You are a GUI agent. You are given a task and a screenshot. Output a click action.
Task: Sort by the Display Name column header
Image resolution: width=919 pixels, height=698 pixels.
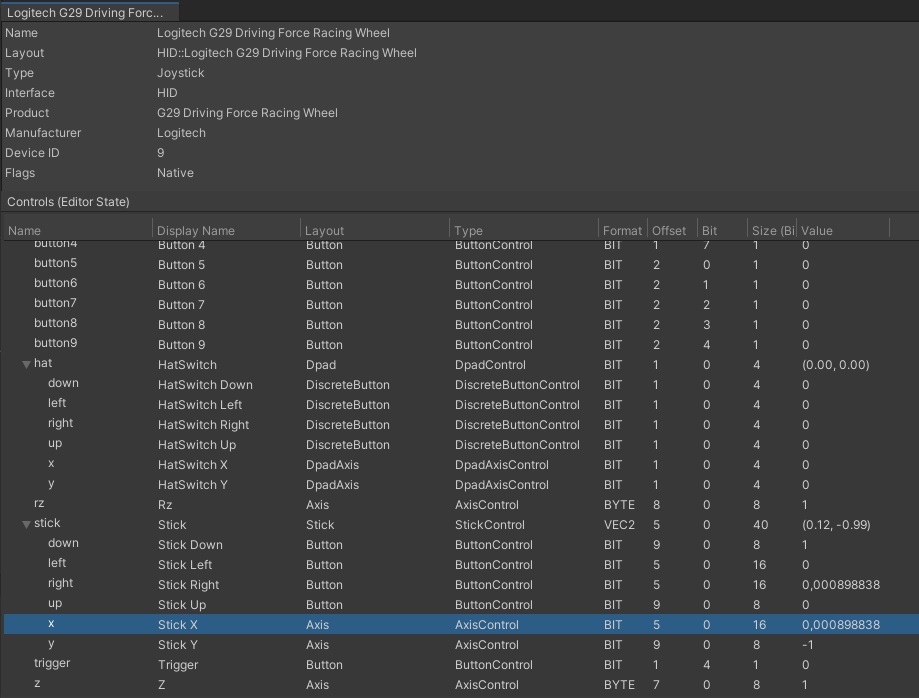(196, 231)
